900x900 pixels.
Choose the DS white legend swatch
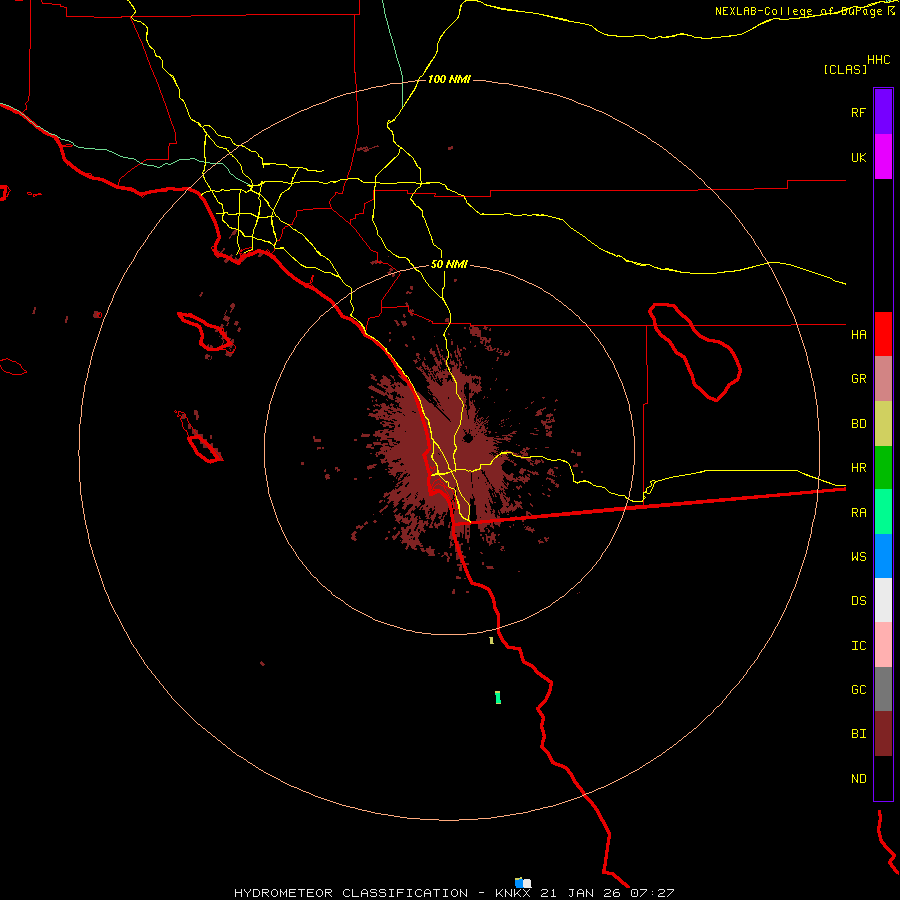[883, 600]
